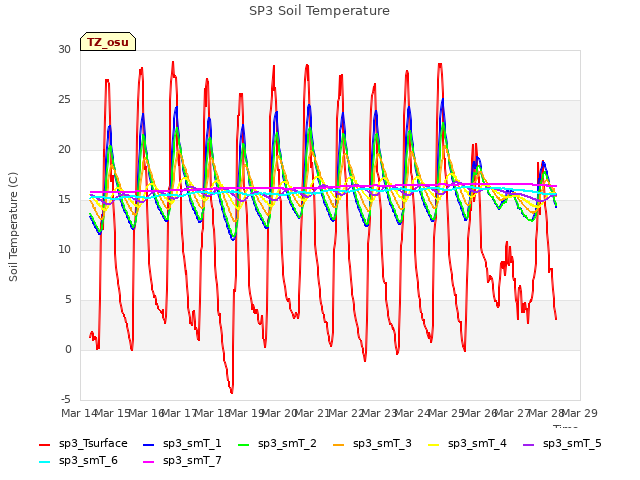Click the green sp3_smT_2 legend color marker

pyautogui.click(x=243, y=444)
